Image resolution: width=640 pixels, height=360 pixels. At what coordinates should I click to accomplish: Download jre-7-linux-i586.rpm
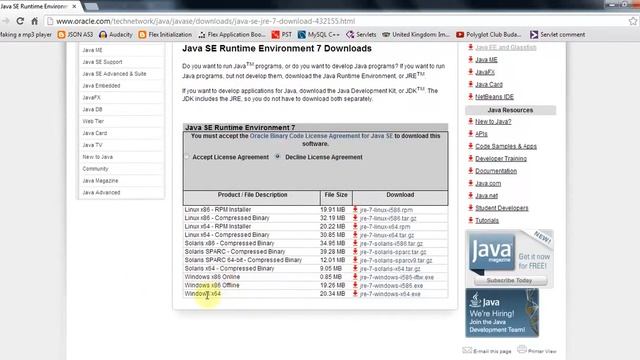(x=386, y=210)
